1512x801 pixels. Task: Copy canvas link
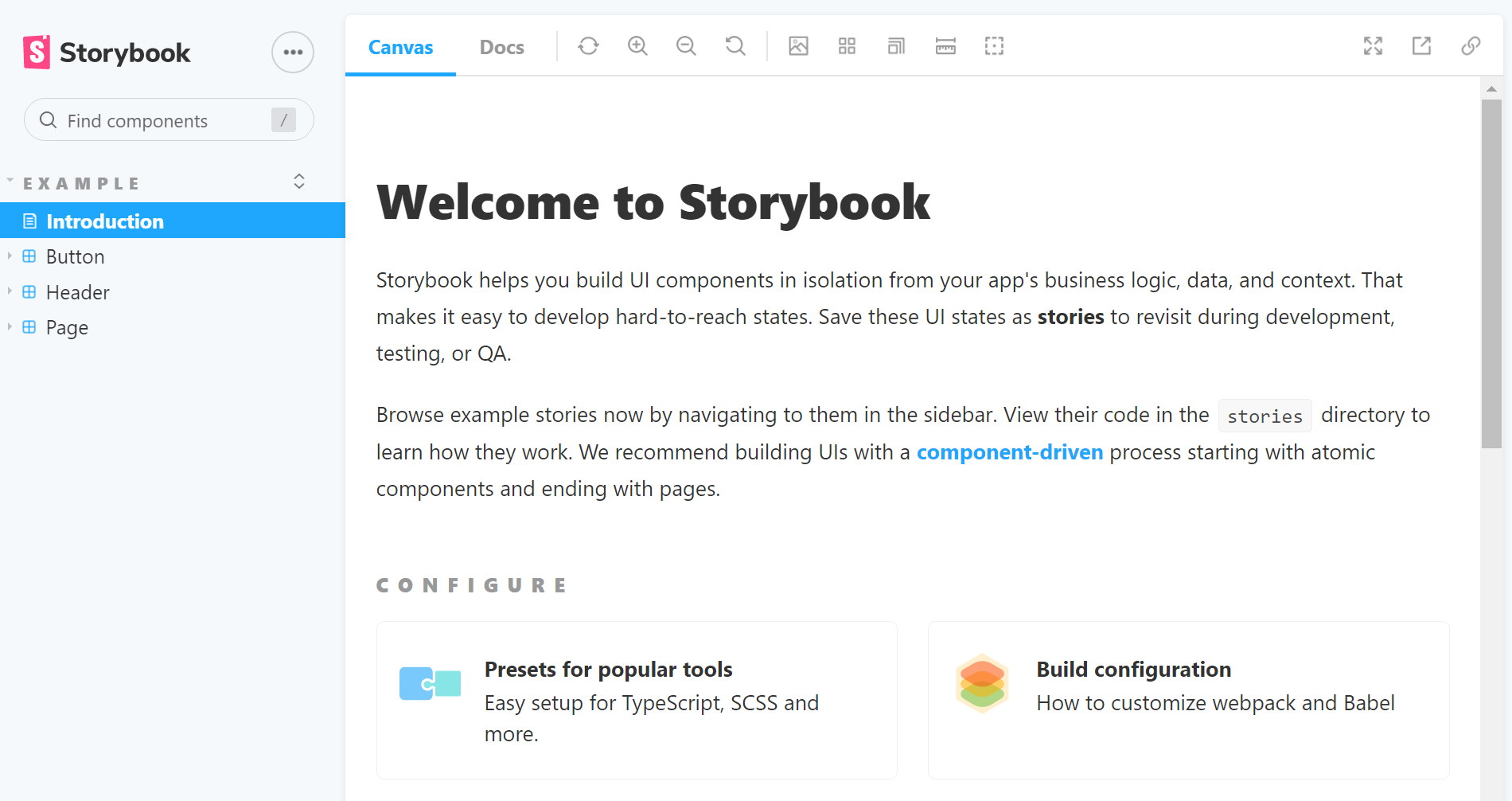1471,46
